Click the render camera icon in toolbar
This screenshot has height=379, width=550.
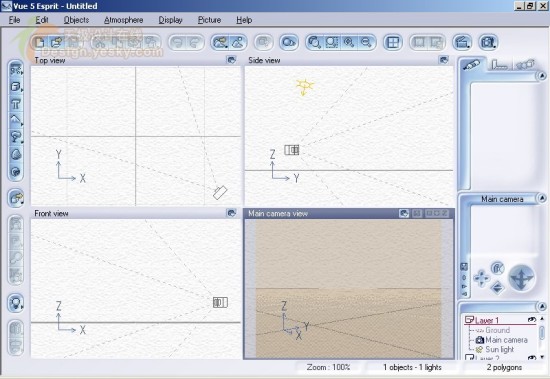[x=488, y=42]
